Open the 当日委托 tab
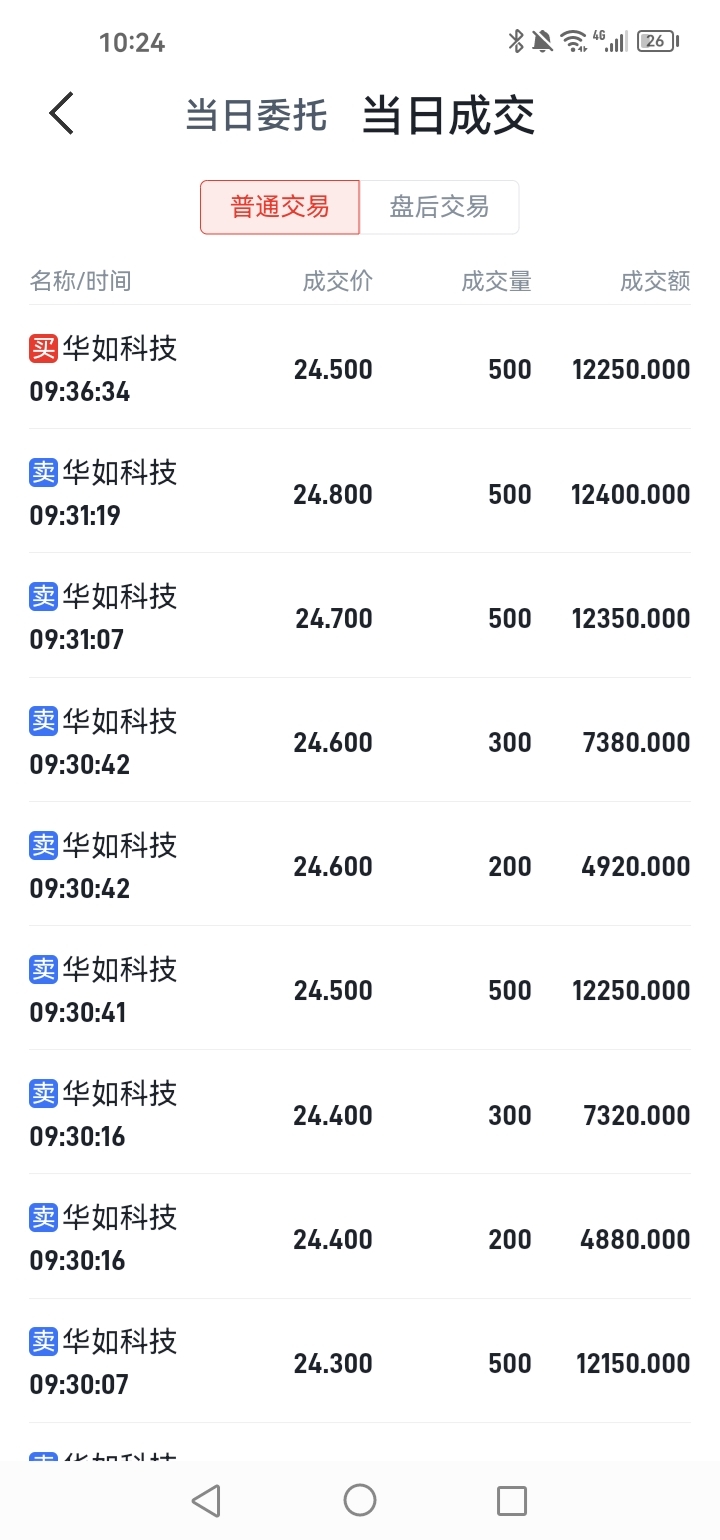The height and width of the screenshot is (1540, 720). [256, 115]
